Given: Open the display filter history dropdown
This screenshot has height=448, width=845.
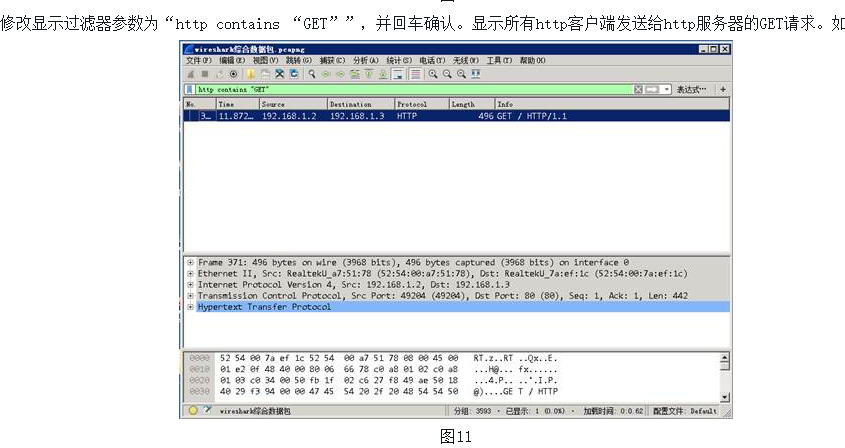Looking at the screenshot, I should point(667,89).
